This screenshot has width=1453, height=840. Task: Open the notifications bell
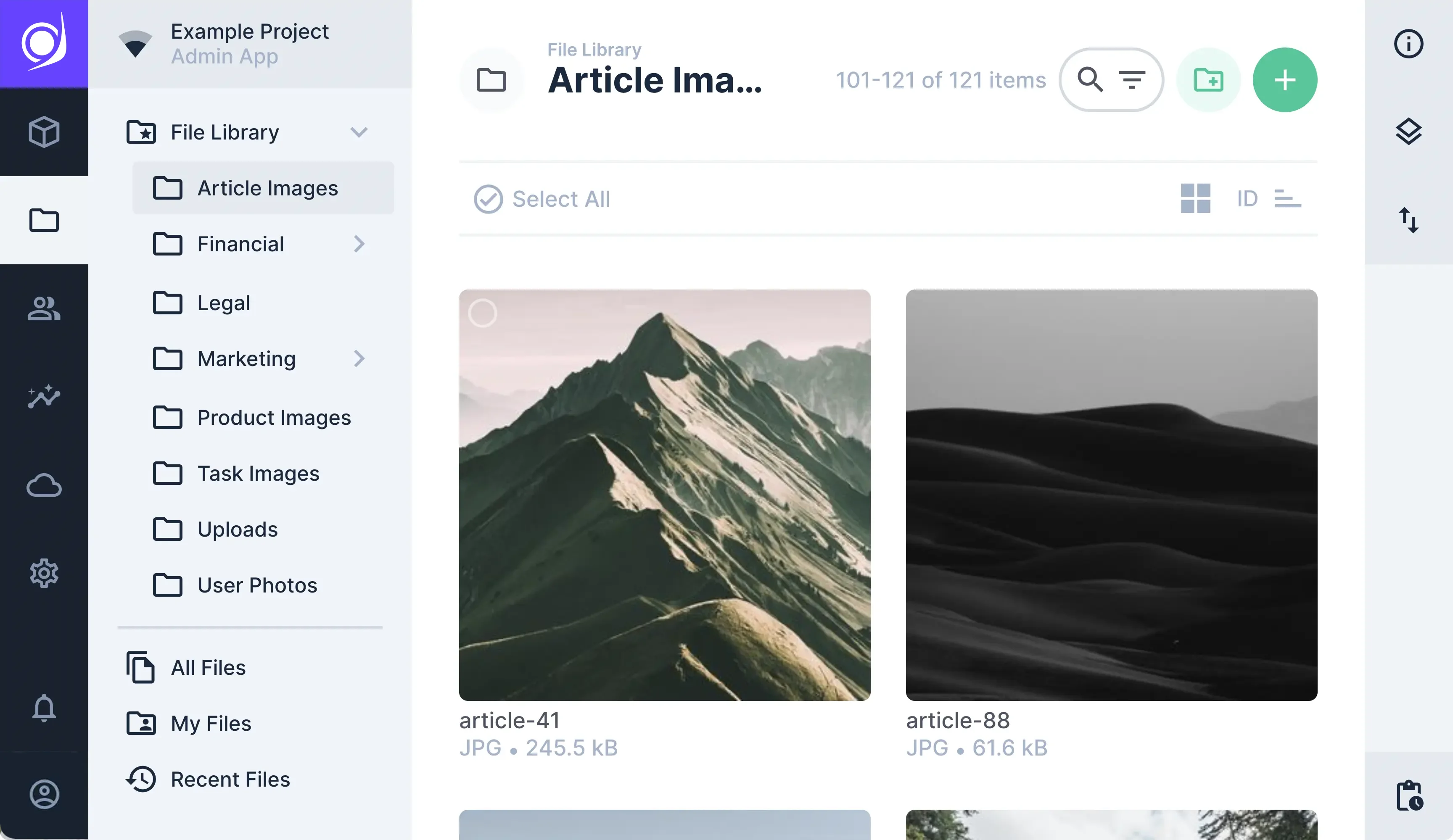click(44, 708)
